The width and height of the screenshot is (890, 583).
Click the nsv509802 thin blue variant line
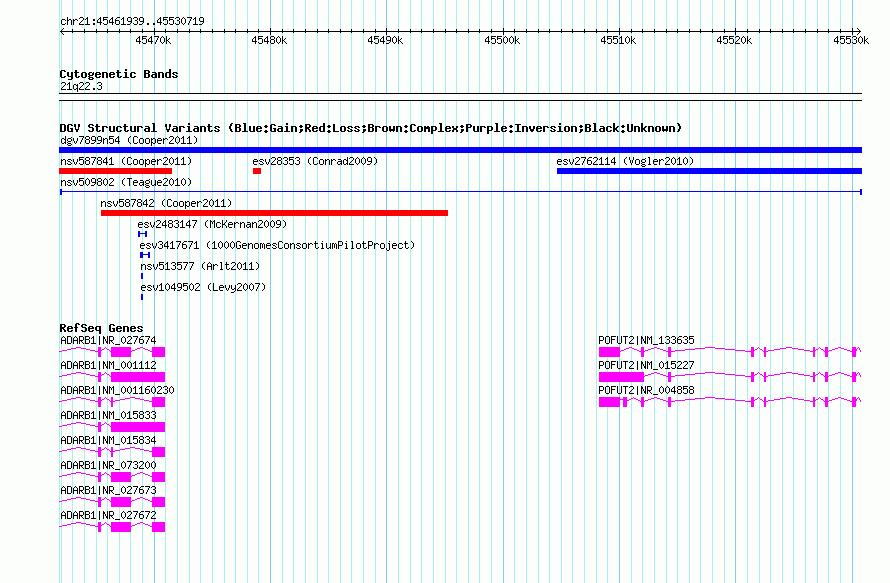pos(460,192)
